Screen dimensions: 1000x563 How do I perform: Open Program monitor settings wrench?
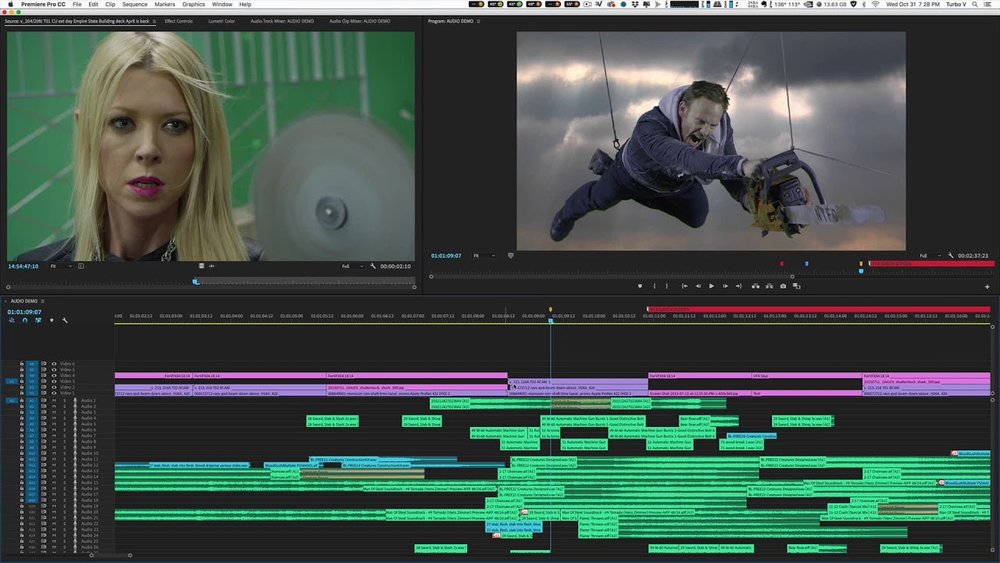(x=950, y=256)
